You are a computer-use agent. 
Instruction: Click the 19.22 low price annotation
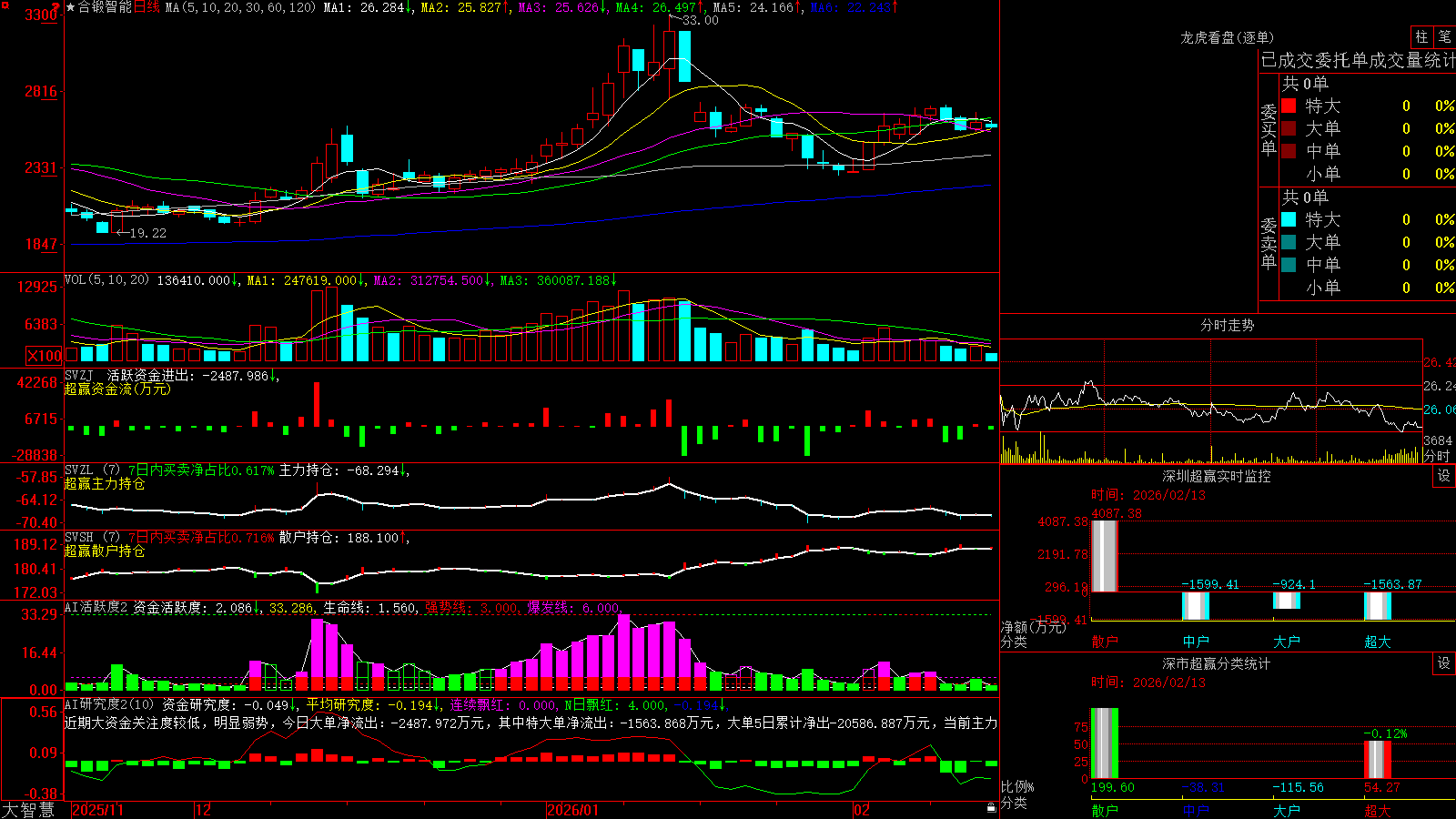(x=148, y=233)
